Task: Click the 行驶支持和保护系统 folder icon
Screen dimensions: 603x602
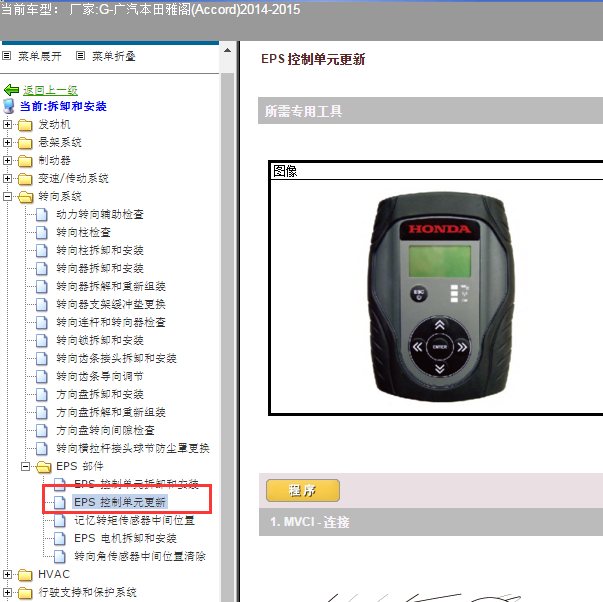Action: [x=25, y=593]
